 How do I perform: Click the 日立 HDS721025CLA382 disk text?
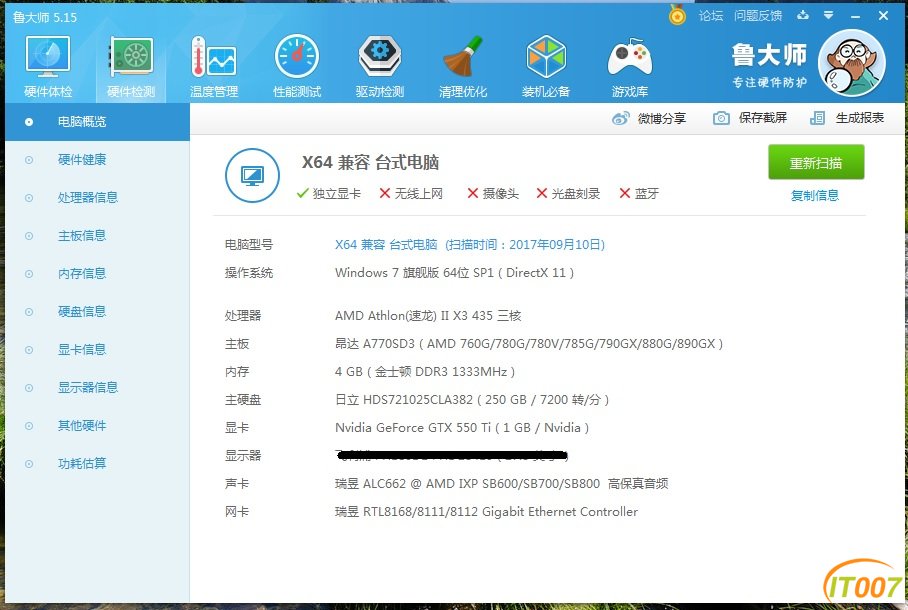(x=471, y=400)
